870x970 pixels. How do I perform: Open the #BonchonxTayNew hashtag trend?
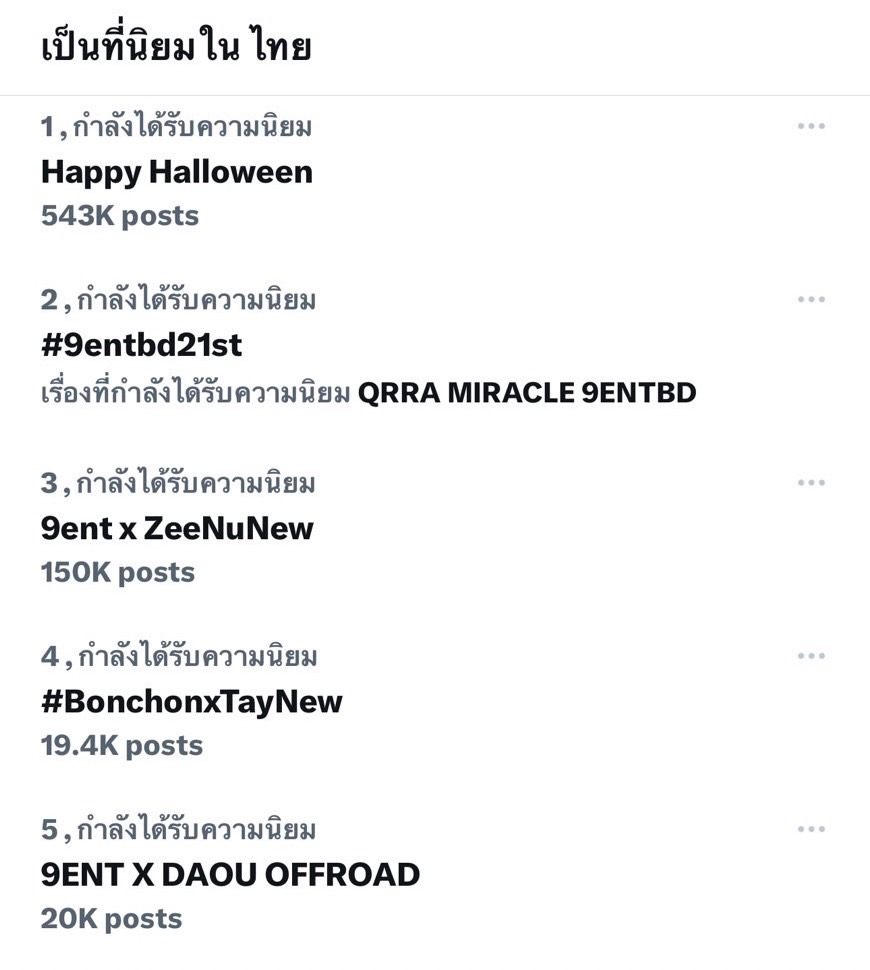192,701
